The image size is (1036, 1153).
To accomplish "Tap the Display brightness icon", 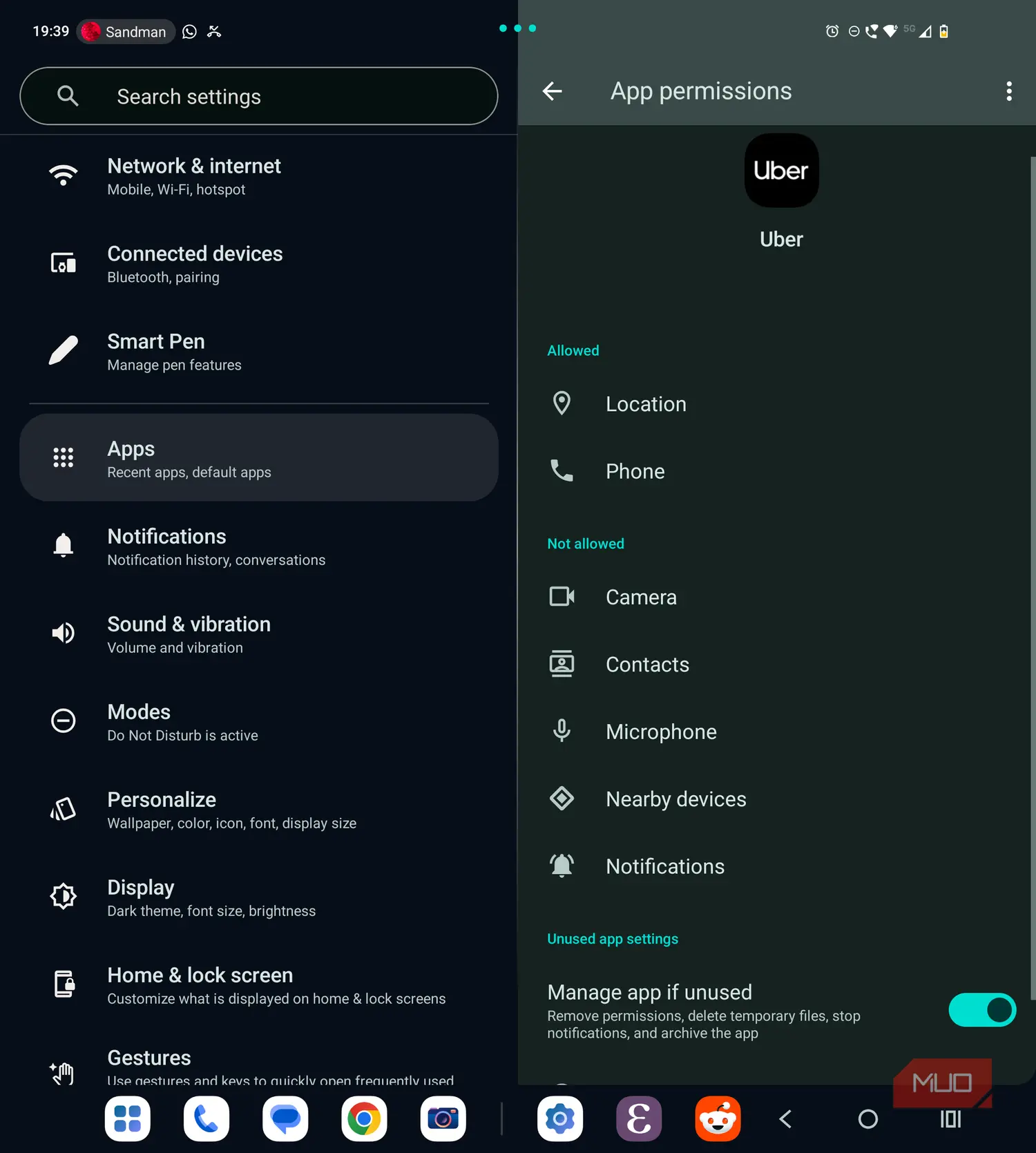I will [x=63, y=896].
